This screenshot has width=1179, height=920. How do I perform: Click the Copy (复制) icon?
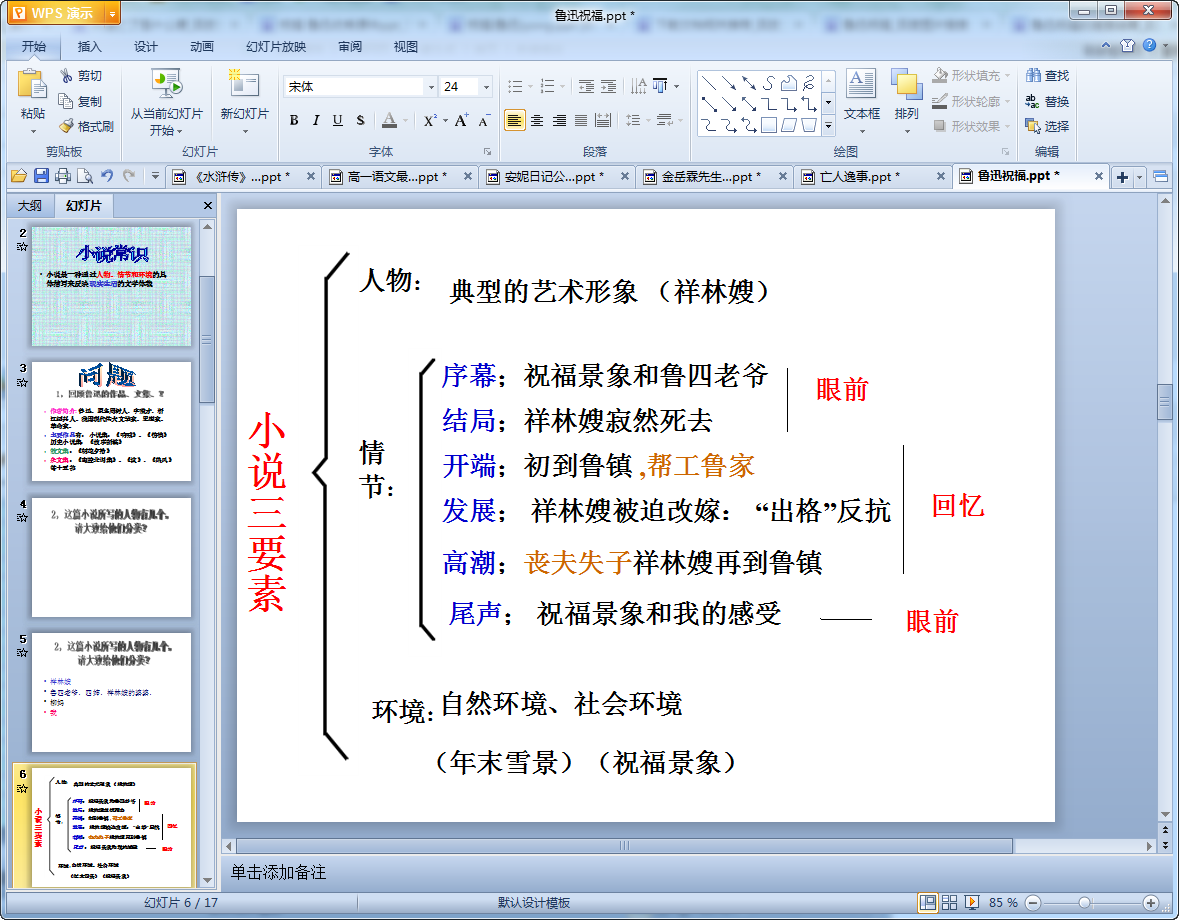[65, 101]
